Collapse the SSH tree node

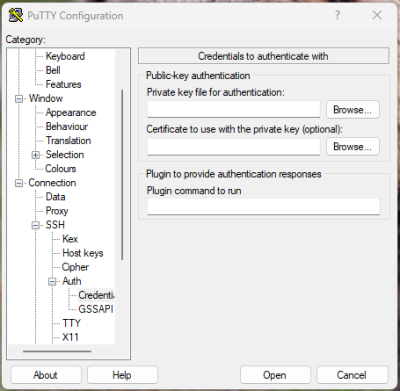[x=36, y=225]
